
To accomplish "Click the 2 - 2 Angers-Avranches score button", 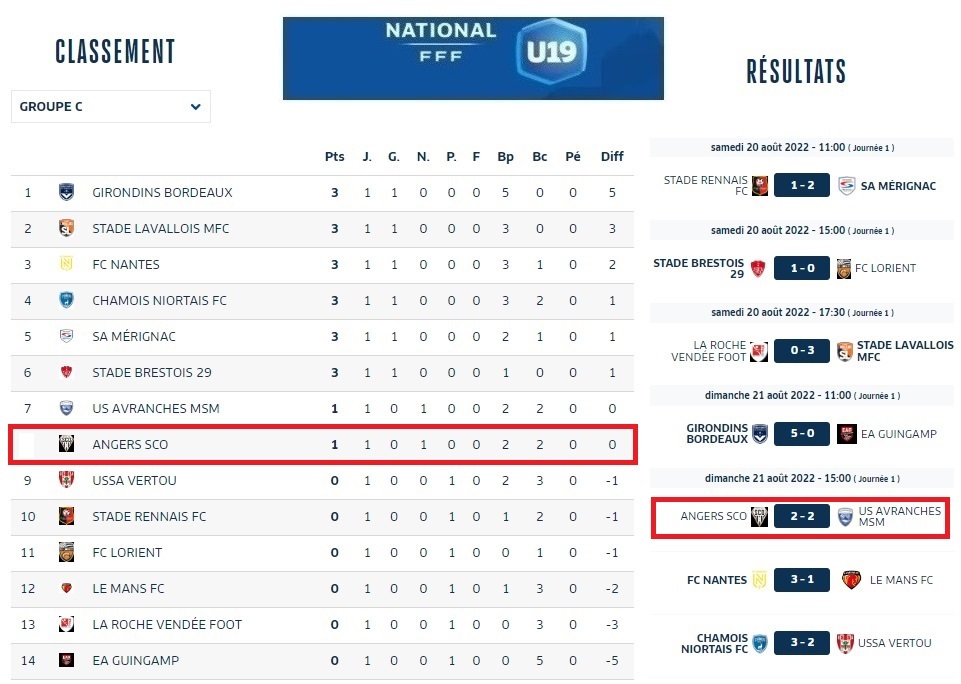I will pyautogui.click(x=801, y=517).
